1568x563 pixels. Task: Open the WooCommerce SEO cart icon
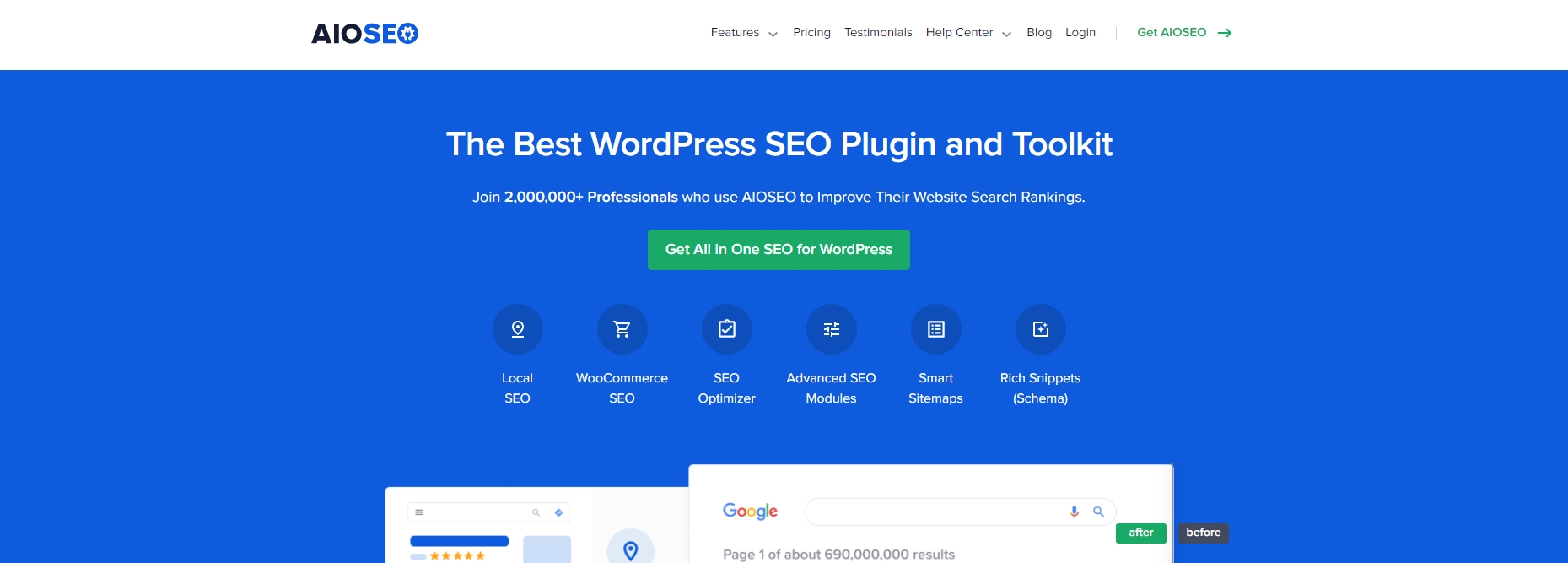click(x=622, y=329)
